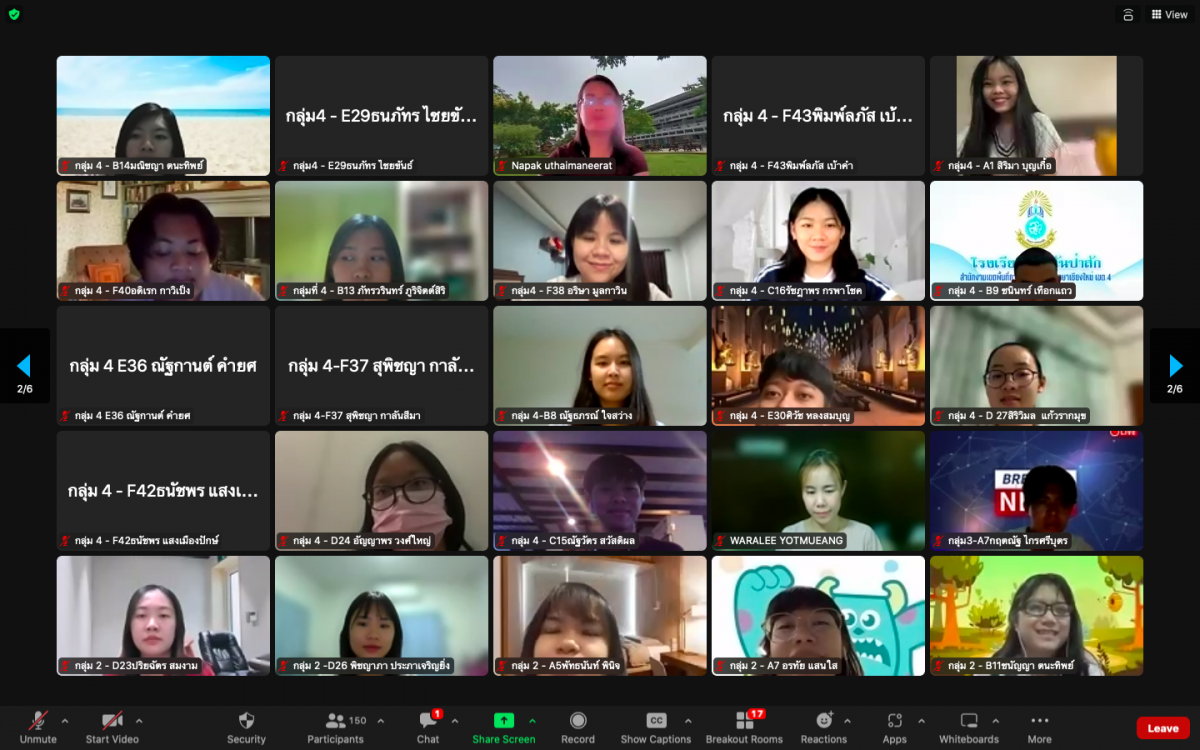1200x750 pixels.
Task: Click the green encryption shield icon
Action: (x=14, y=14)
